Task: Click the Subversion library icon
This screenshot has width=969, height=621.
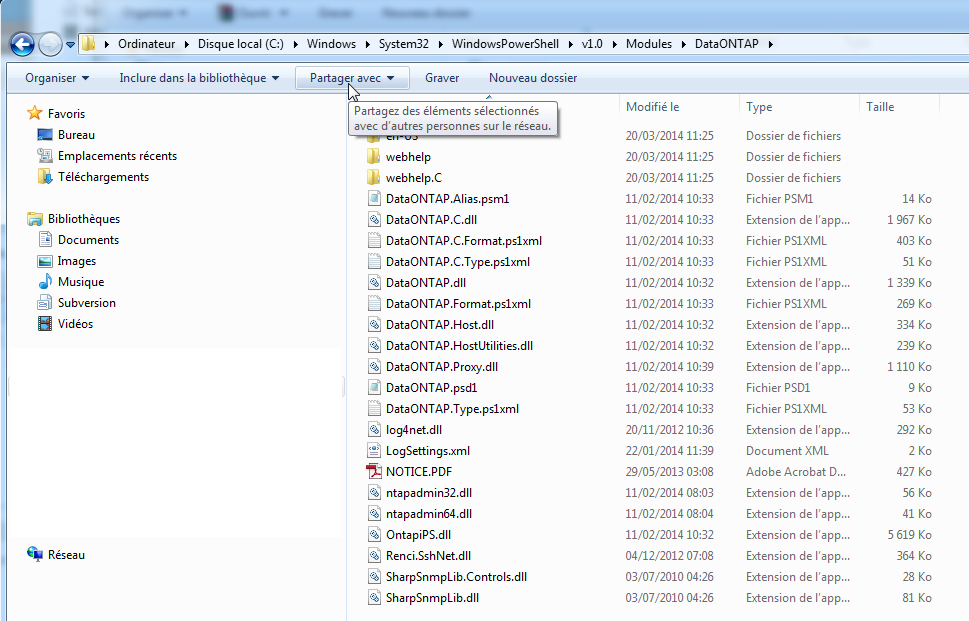Action: pos(44,303)
